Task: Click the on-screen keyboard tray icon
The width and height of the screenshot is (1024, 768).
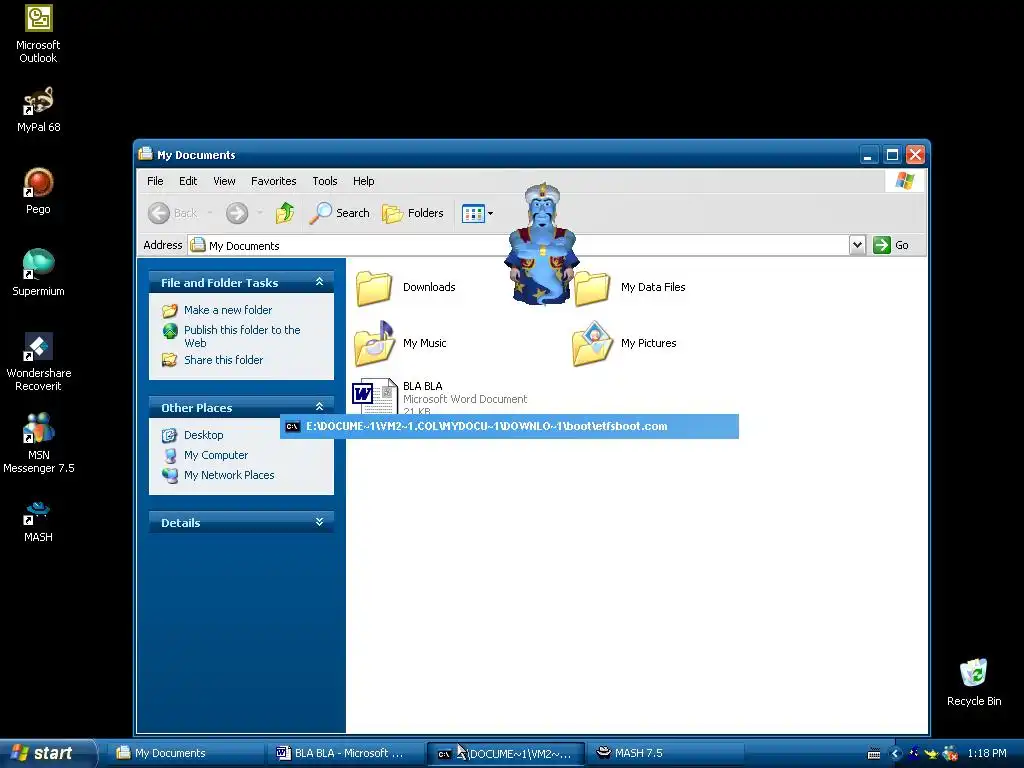Action: coord(874,754)
